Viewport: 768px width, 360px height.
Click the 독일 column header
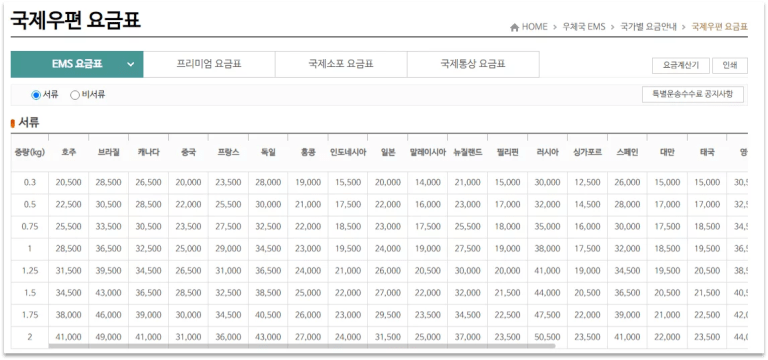point(268,152)
